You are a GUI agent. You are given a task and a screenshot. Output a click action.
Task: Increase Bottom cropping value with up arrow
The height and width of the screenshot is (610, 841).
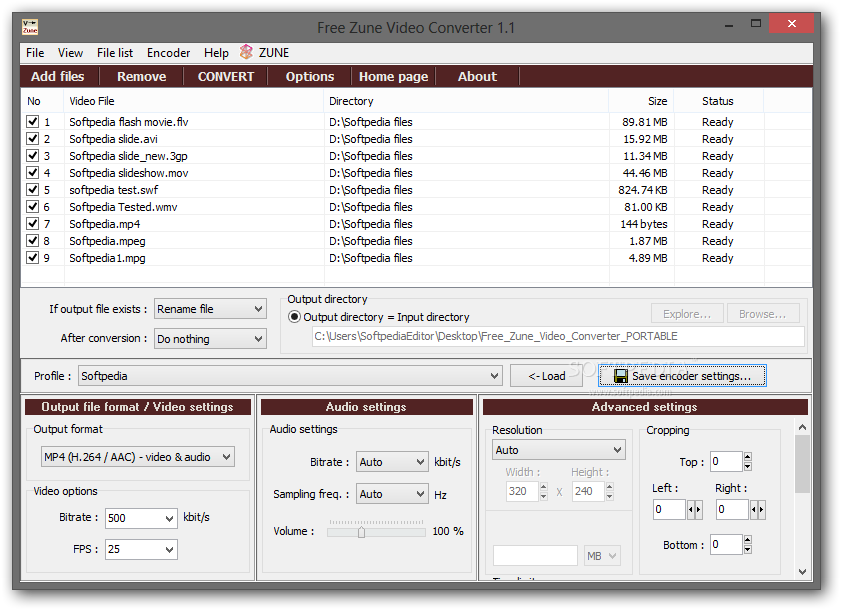tap(748, 540)
